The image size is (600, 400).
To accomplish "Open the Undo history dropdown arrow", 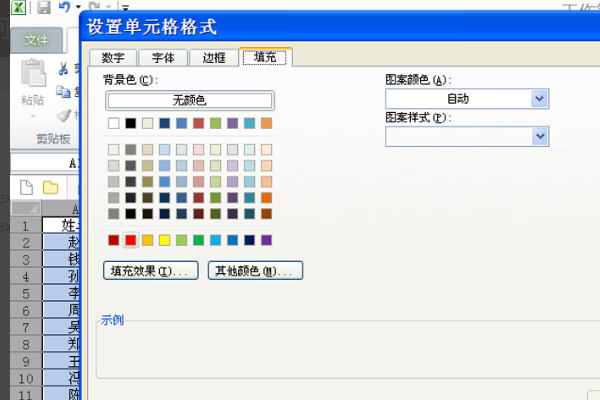I will coord(77,8).
